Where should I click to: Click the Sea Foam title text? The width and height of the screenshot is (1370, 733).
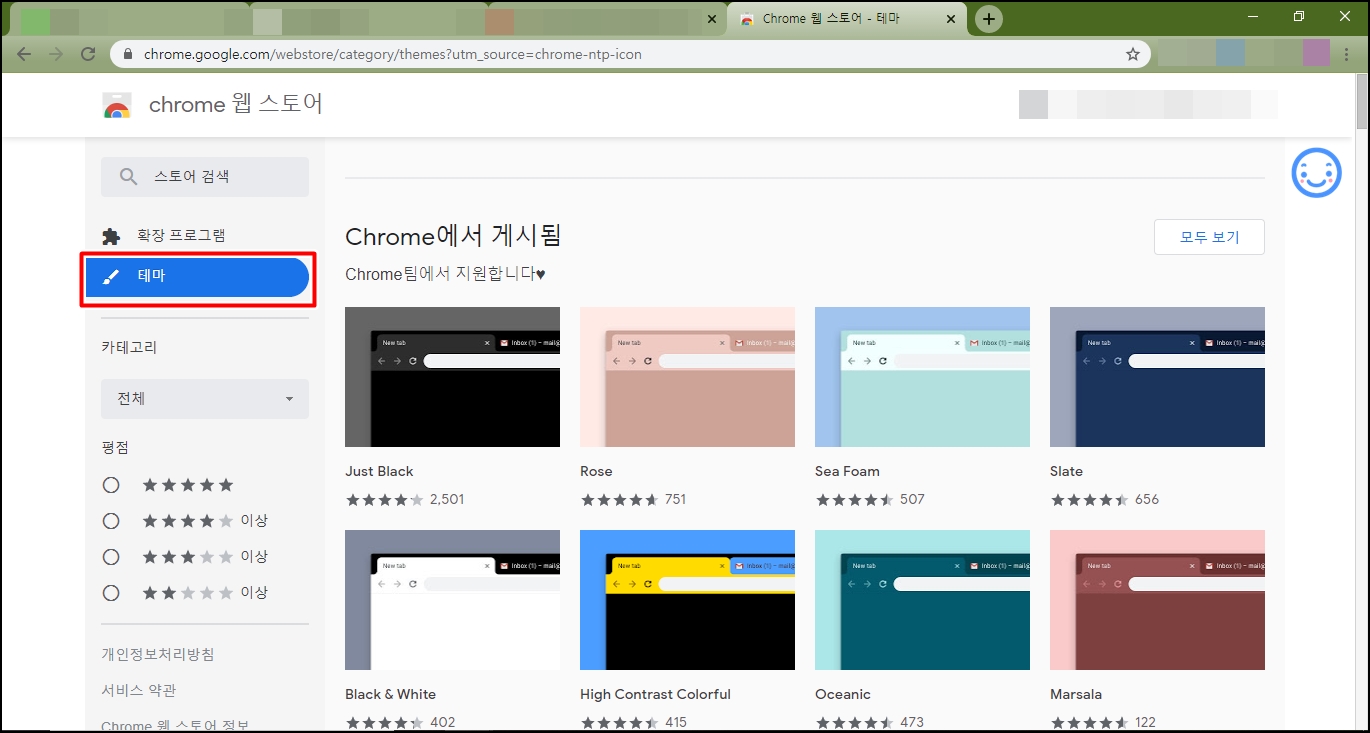tap(847, 471)
